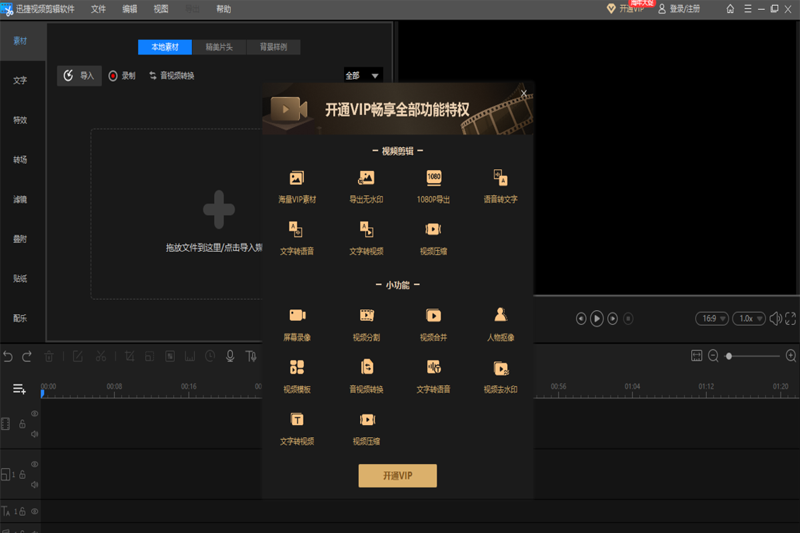This screenshot has height=533, width=800.
Task: Open 文字转视频 under the 视频剪辑 section
Action: click(366, 230)
